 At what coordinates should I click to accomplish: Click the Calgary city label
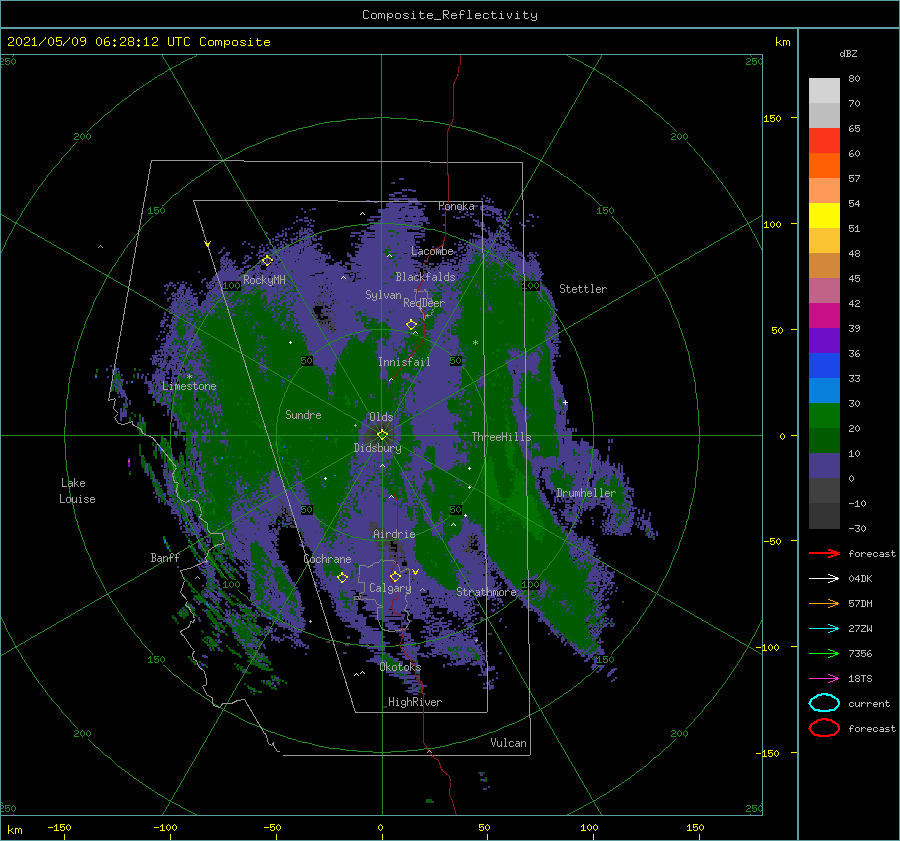(390, 588)
